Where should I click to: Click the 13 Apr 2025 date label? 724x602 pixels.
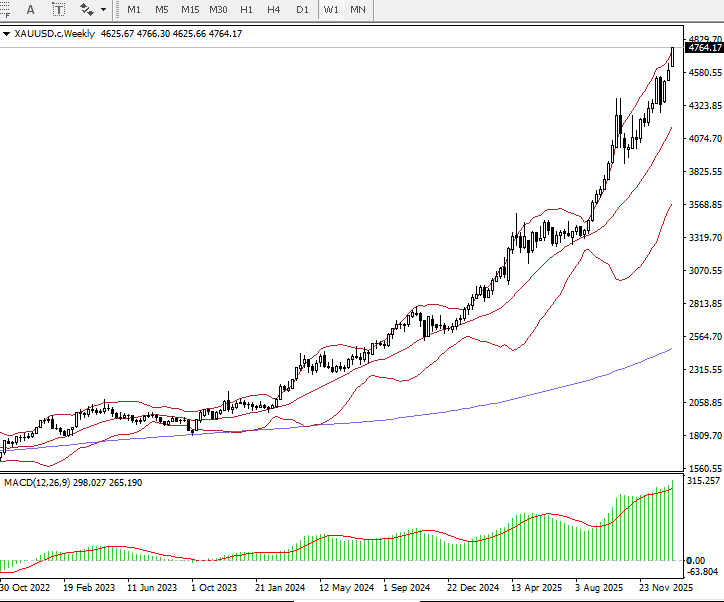point(537,588)
